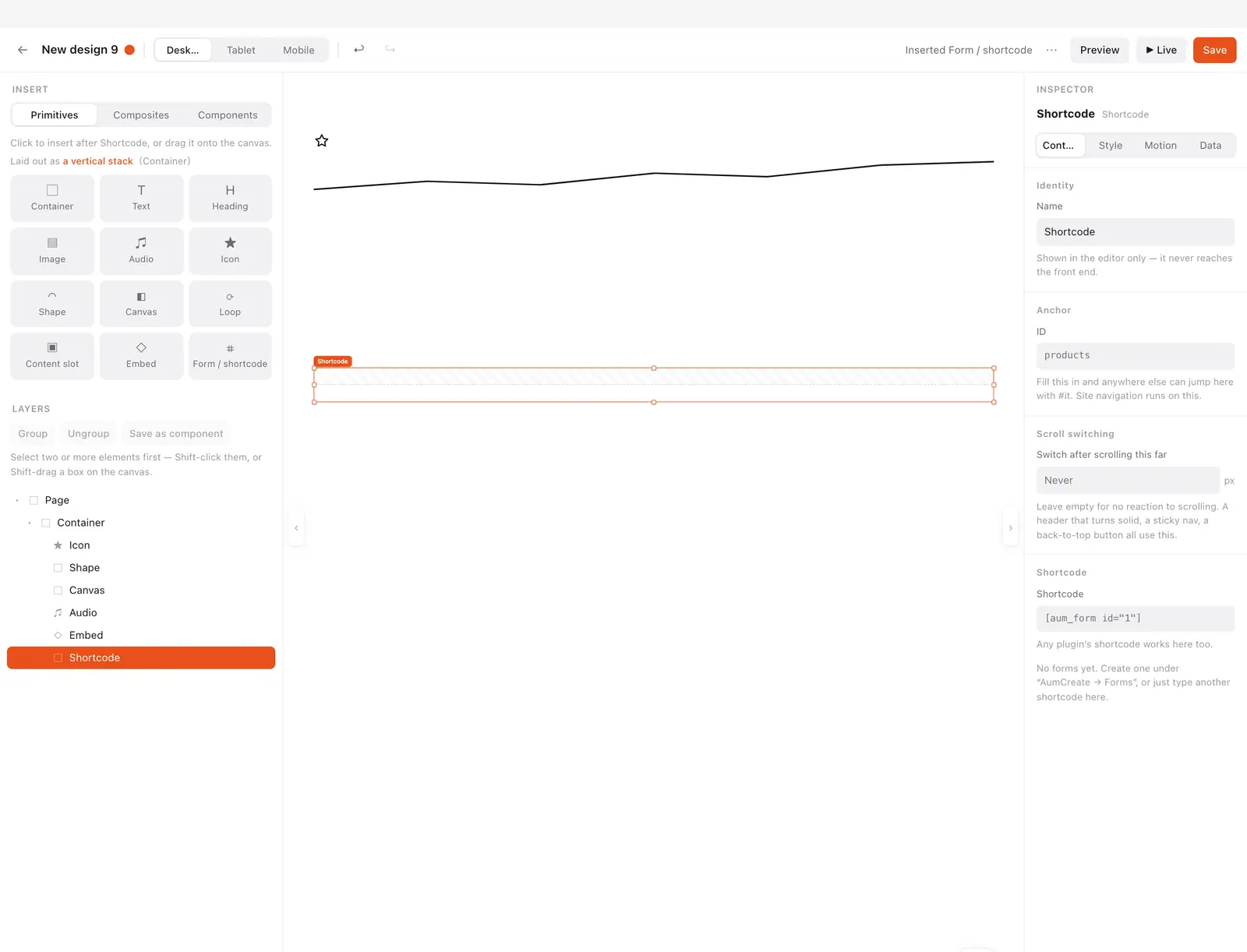Switch to the Components tab
1247x952 pixels.
pos(228,115)
